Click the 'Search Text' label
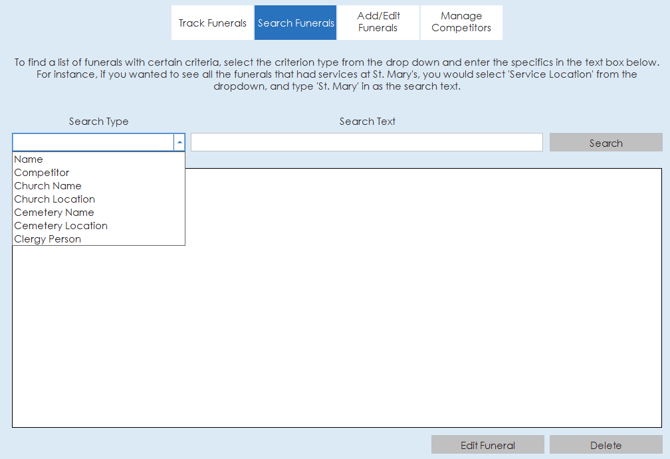Screen dimensions: 670x459 [367, 121]
